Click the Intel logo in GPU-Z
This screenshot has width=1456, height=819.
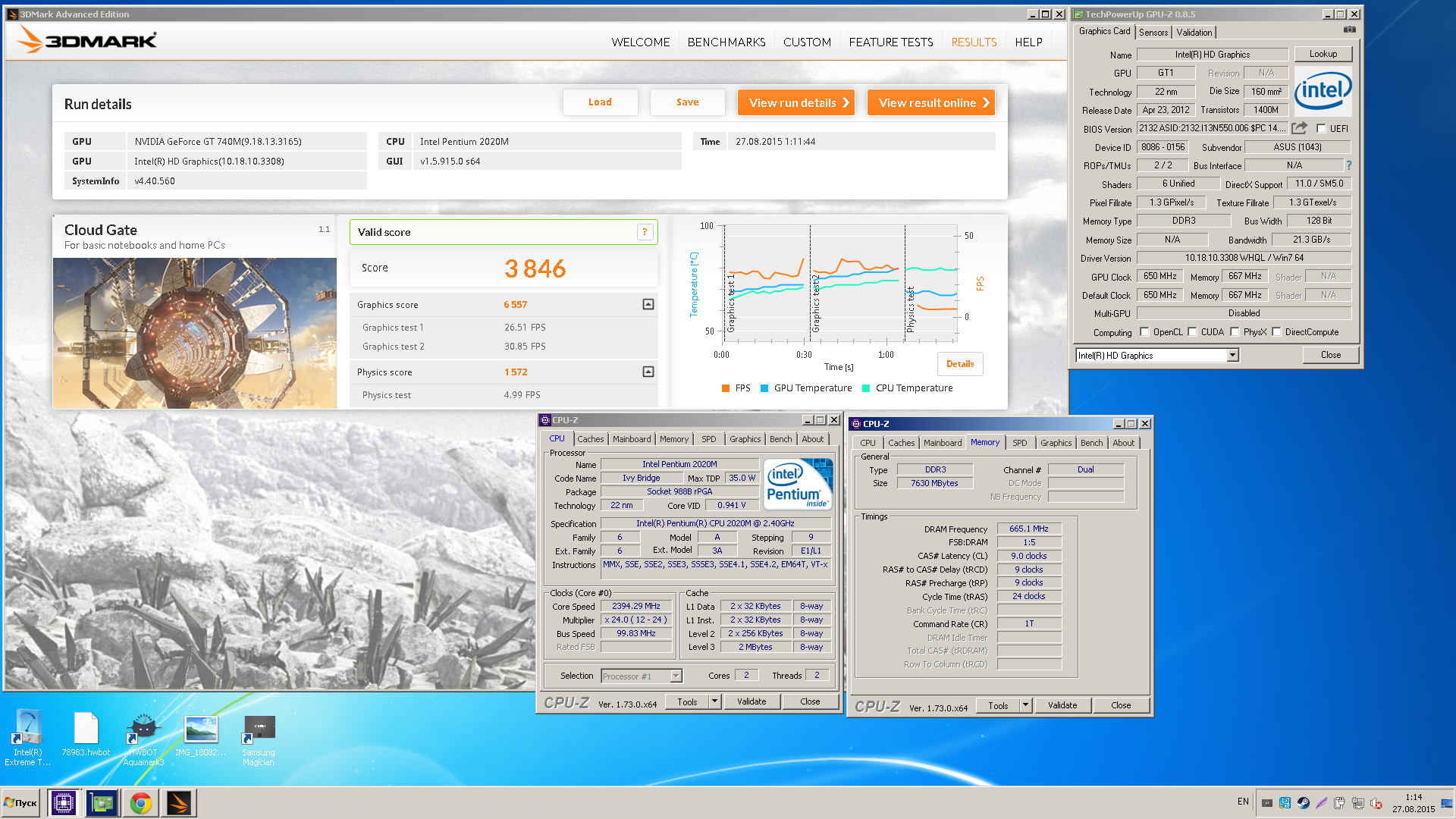click(1323, 91)
